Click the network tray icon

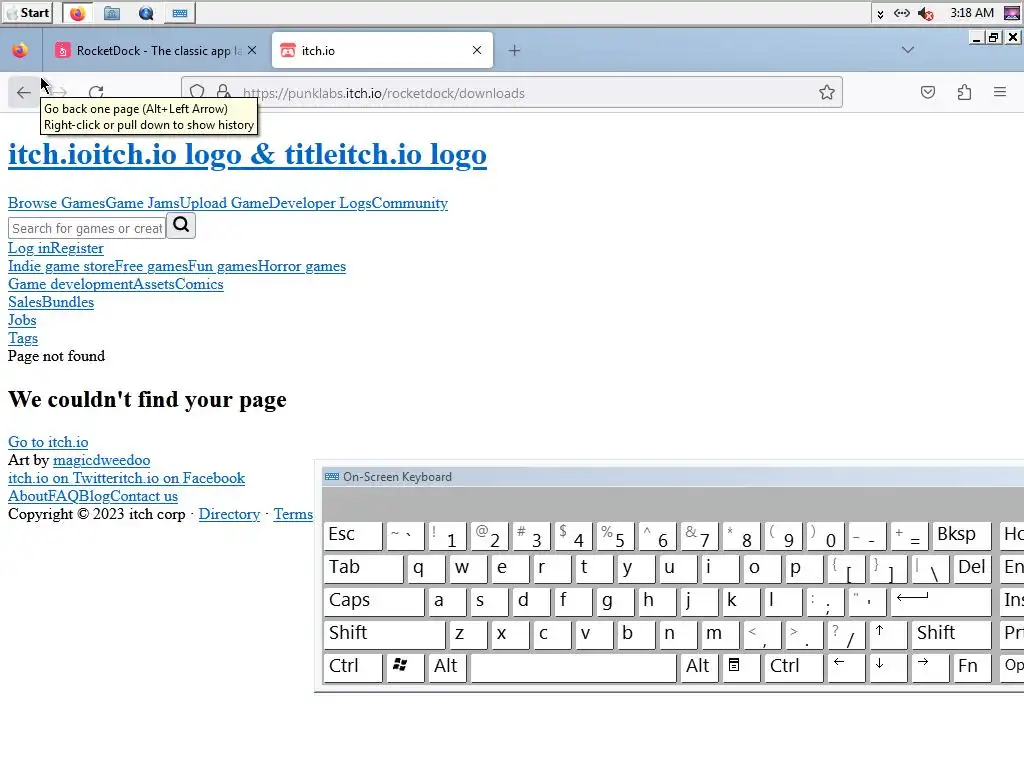[902, 13]
